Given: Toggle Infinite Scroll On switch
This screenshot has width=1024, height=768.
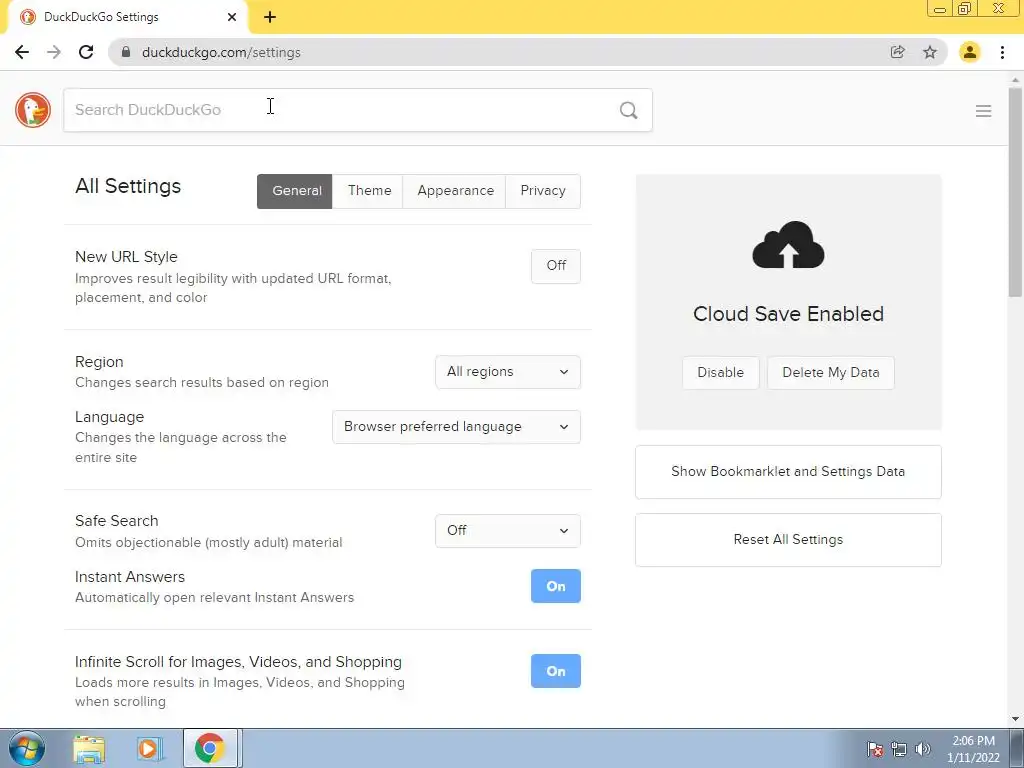Looking at the screenshot, I should (556, 671).
